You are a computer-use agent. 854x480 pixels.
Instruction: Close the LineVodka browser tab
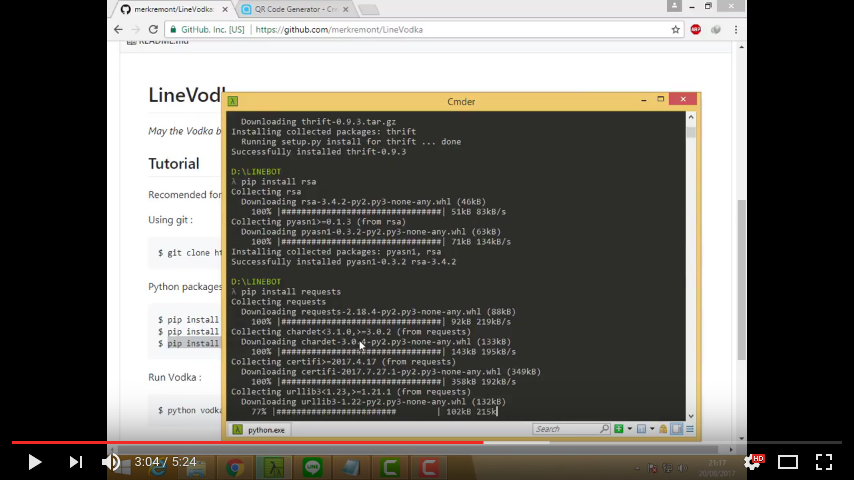click(x=225, y=9)
